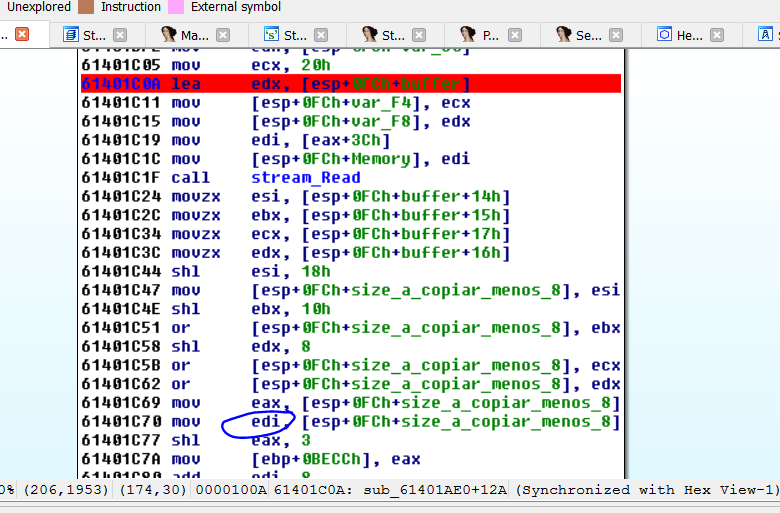Close the He... hex view tab
780x513 pixels.
click(717, 35)
